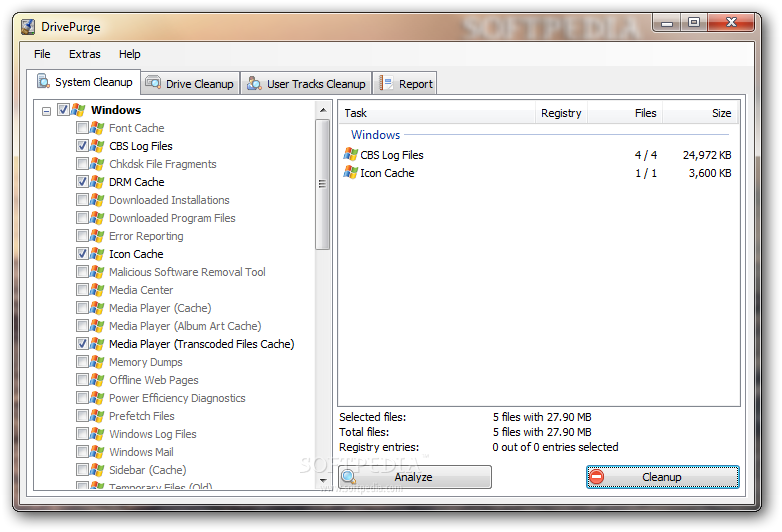The image size is (782, 532).
Task: Click the tree list scrollbar thumb
Action: 323,184
